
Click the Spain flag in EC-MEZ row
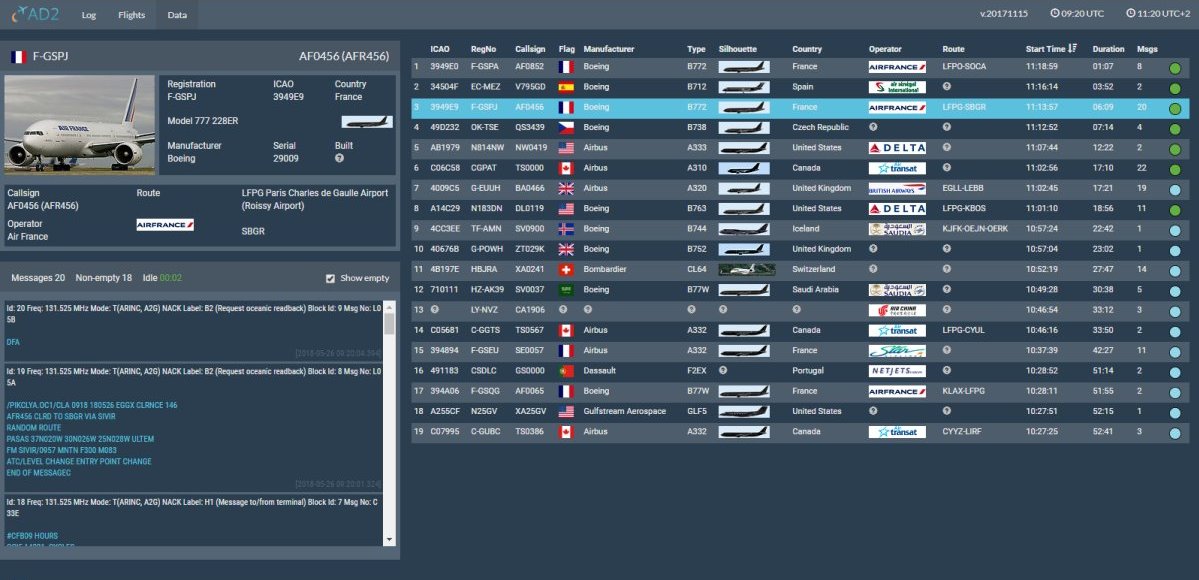566,87
